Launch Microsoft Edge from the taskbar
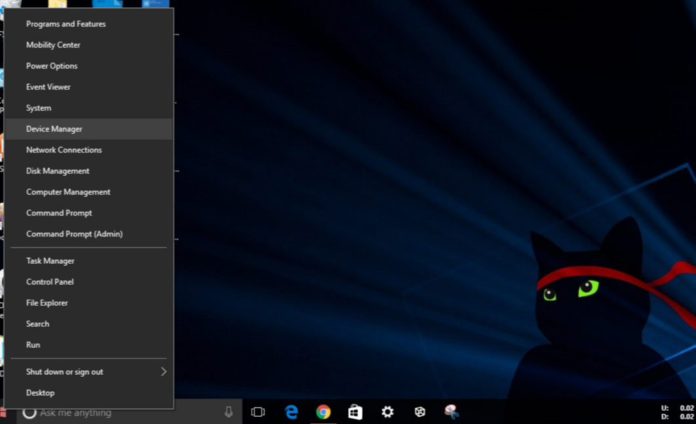This screenshot has width=696, height=424. tap(291, 412)
